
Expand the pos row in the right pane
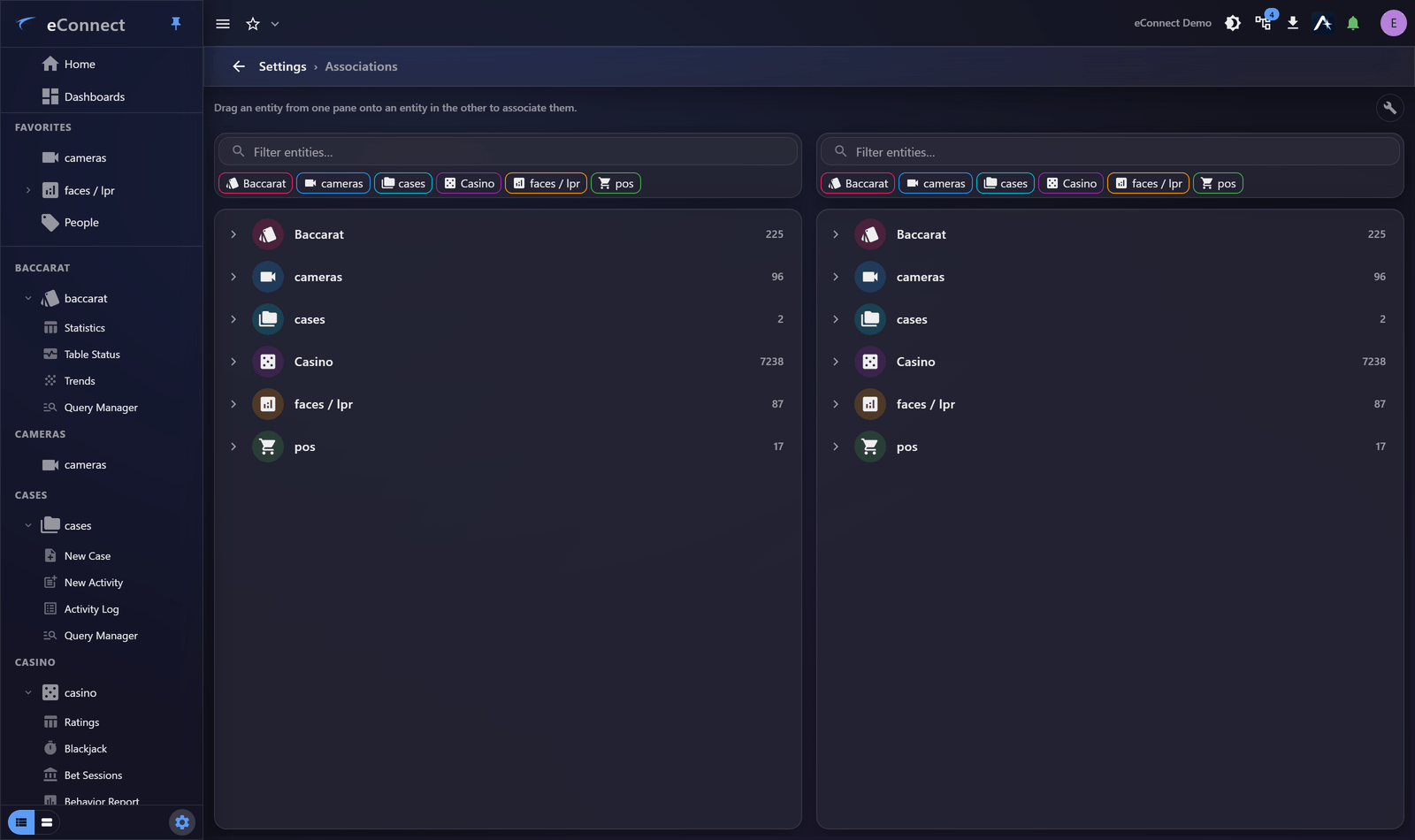click(x=836, y=447)
